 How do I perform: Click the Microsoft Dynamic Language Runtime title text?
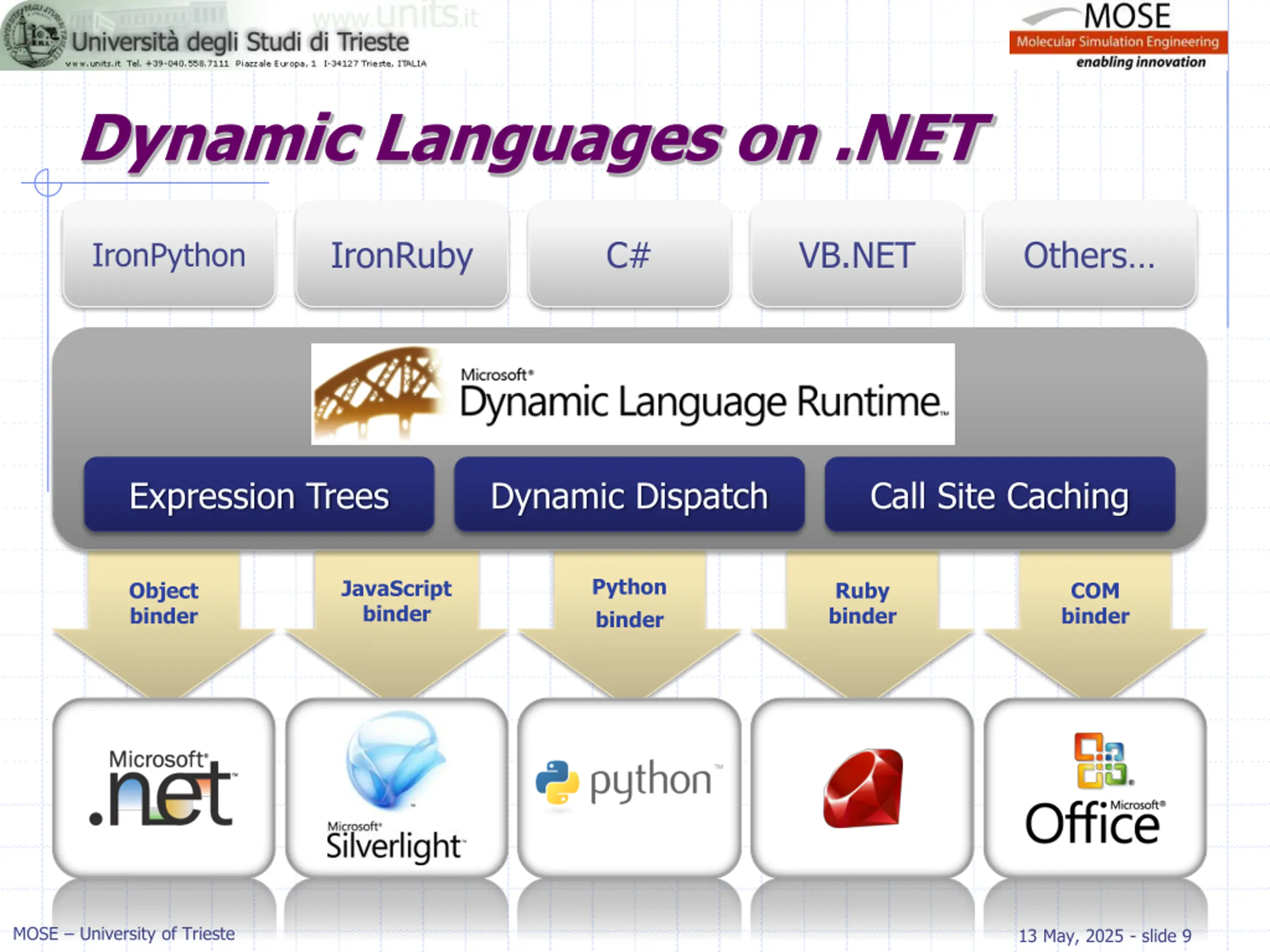coord(703,397)
